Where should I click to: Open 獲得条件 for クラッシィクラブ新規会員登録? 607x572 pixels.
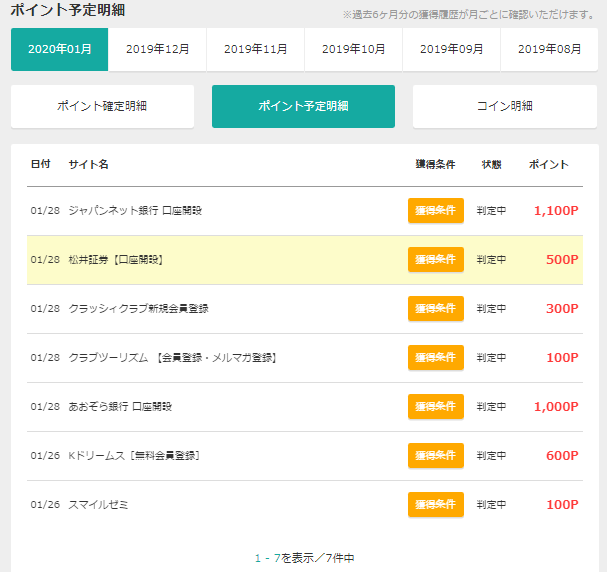pos(436,308)
